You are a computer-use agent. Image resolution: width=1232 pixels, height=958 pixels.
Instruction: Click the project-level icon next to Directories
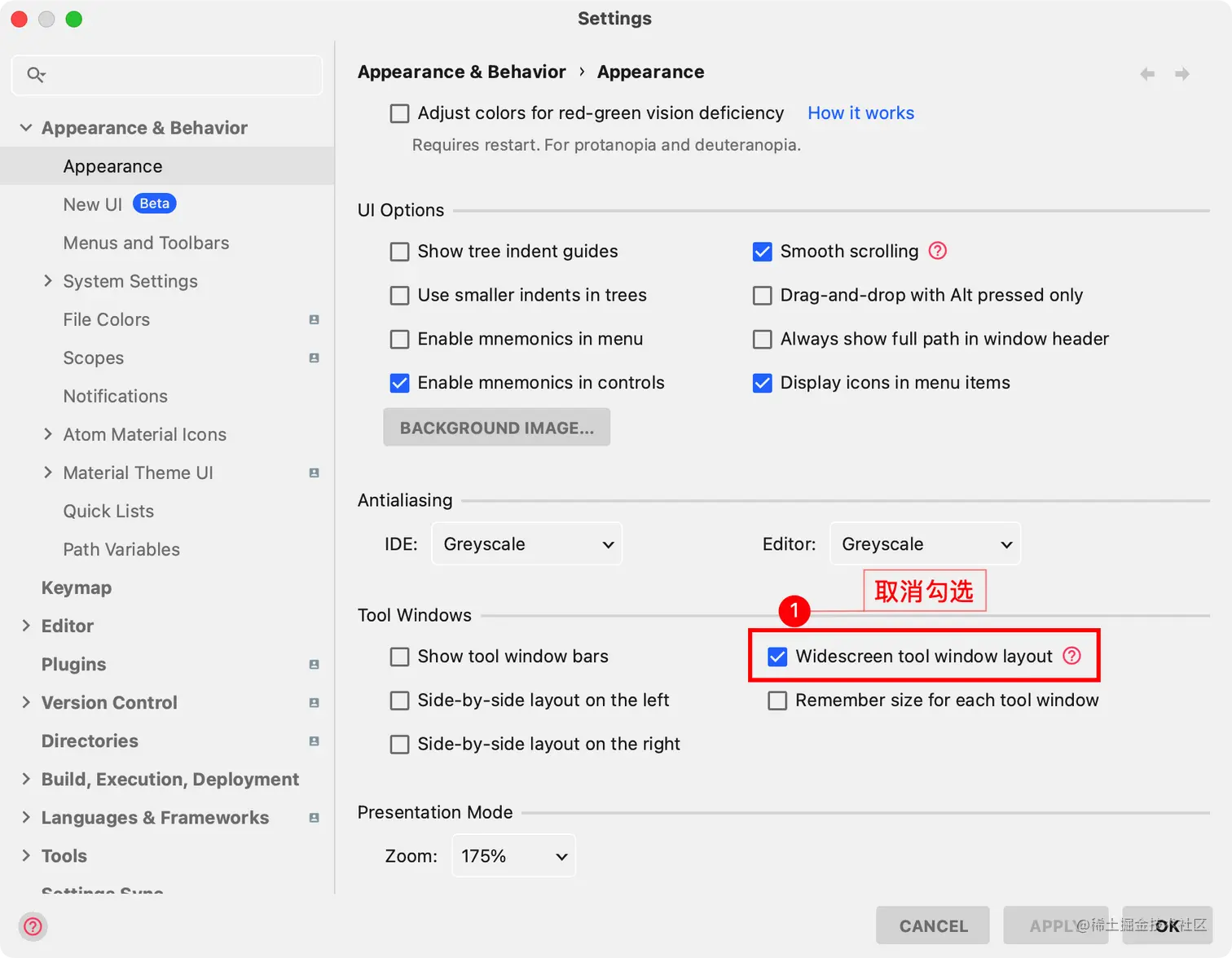(x=315, y=741)
